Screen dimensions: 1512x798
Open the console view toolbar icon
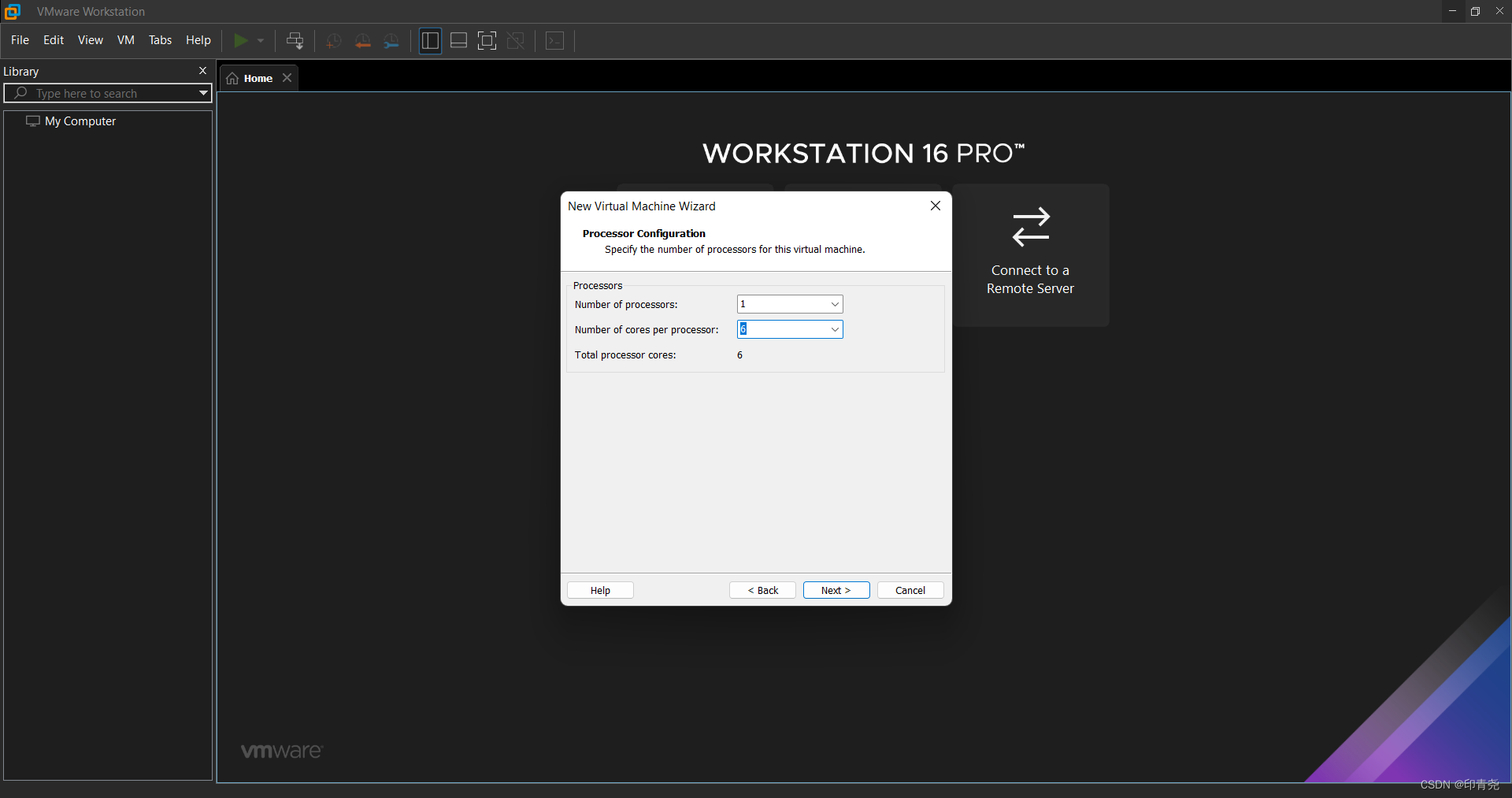point(554,40)
